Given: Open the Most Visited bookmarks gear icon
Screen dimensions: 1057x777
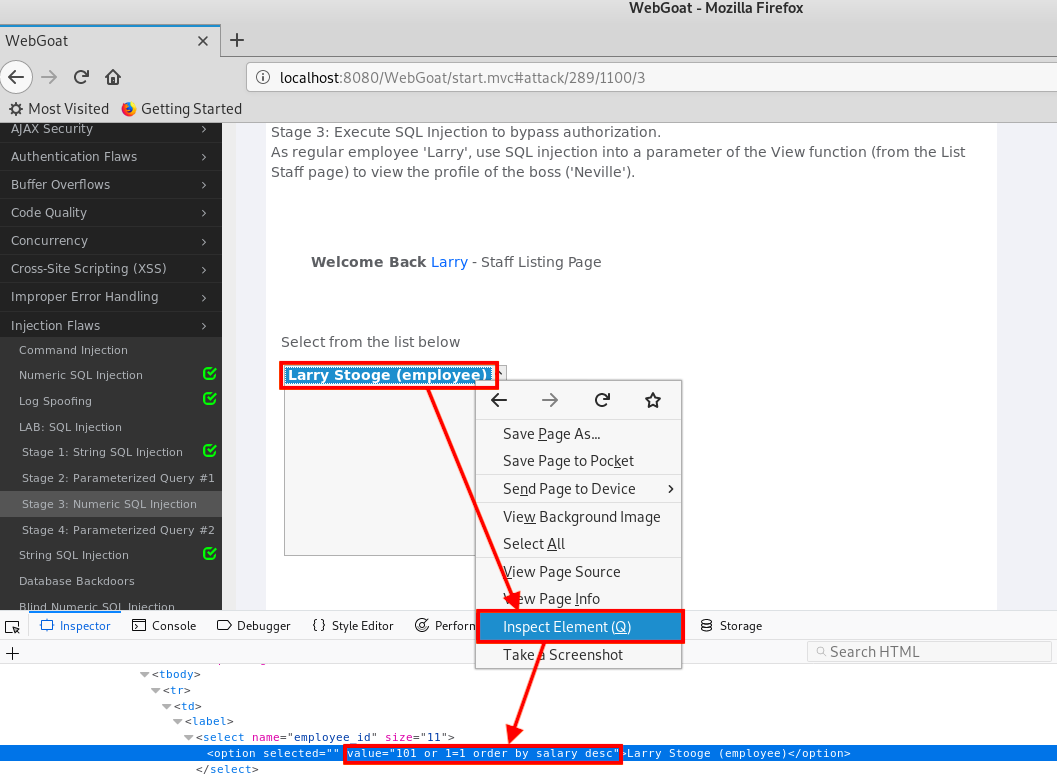Looking at the screenshot, I should 16,109.
